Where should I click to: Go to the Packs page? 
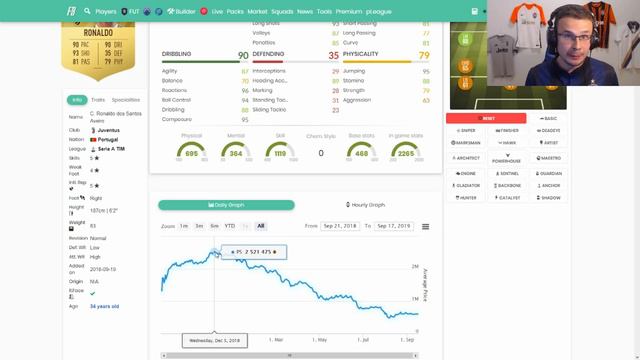click(235, 11)
